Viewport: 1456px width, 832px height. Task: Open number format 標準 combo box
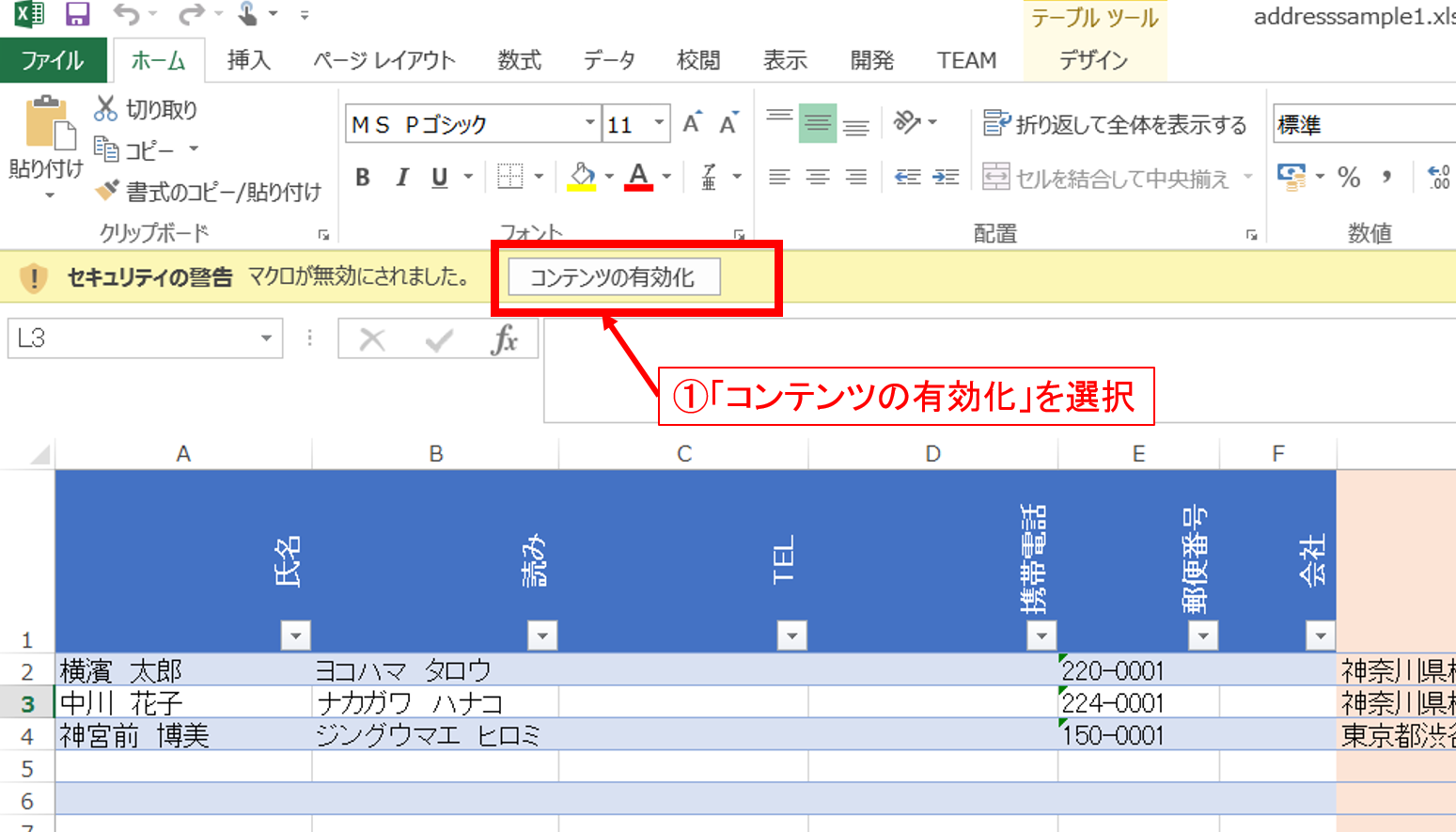[x=1365, y=124]
